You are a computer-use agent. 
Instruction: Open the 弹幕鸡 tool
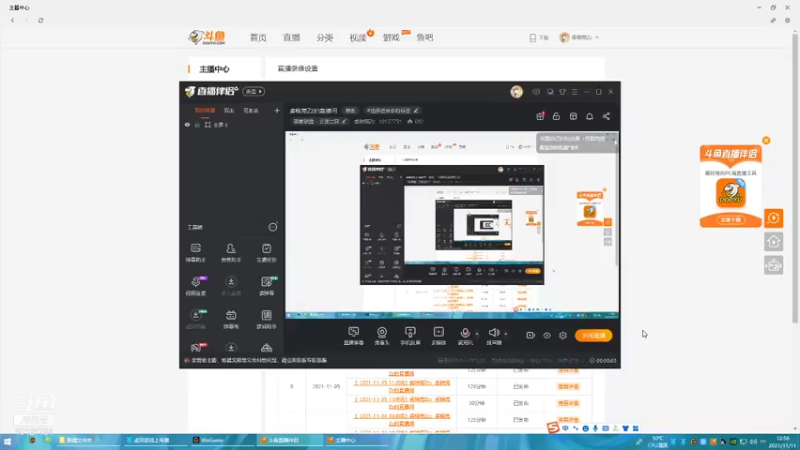(x=231, y=319)
